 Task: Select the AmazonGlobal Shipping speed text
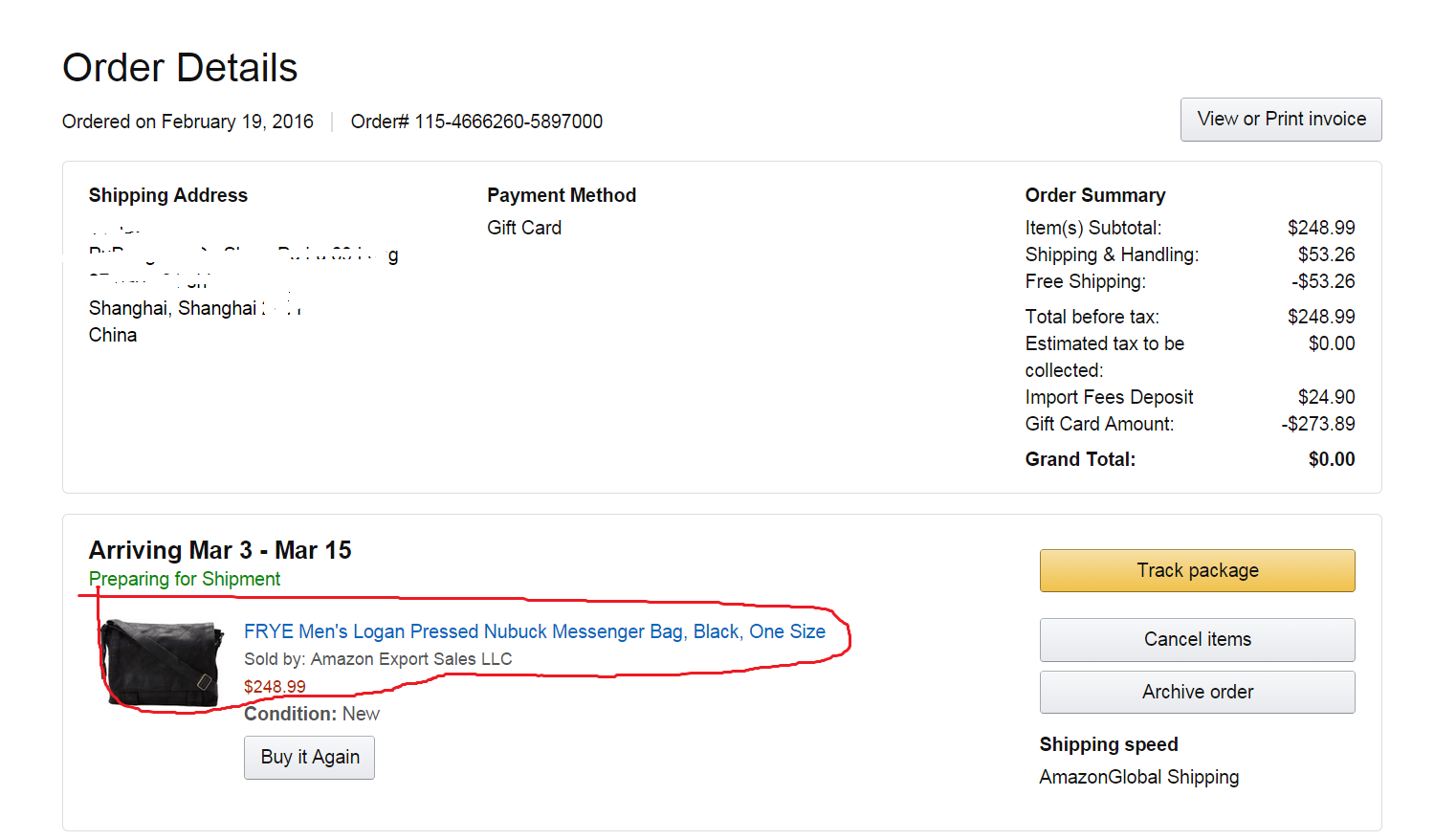(x=1139, y=777)
